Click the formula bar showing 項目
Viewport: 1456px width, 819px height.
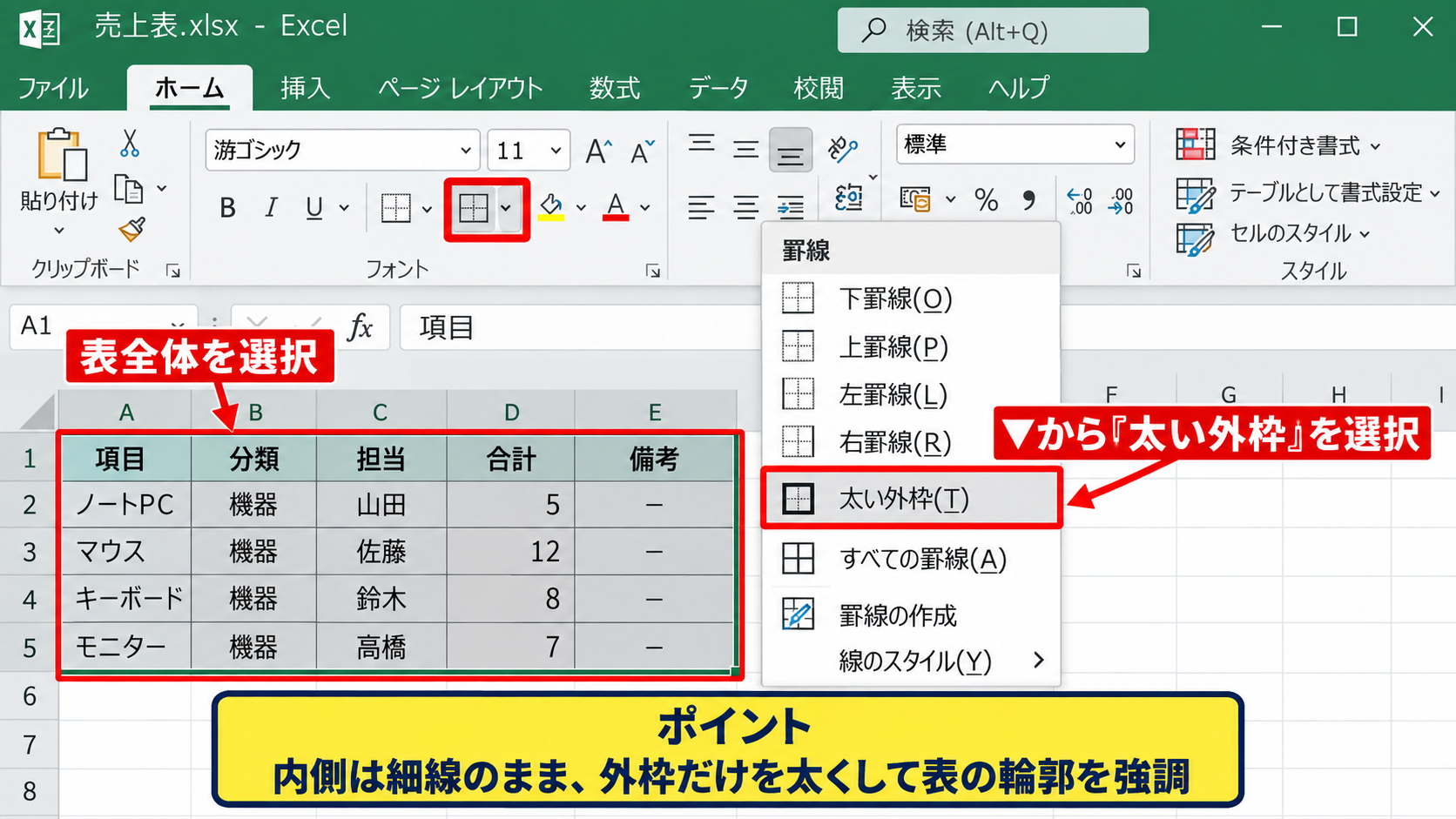[x=579, y=327]
